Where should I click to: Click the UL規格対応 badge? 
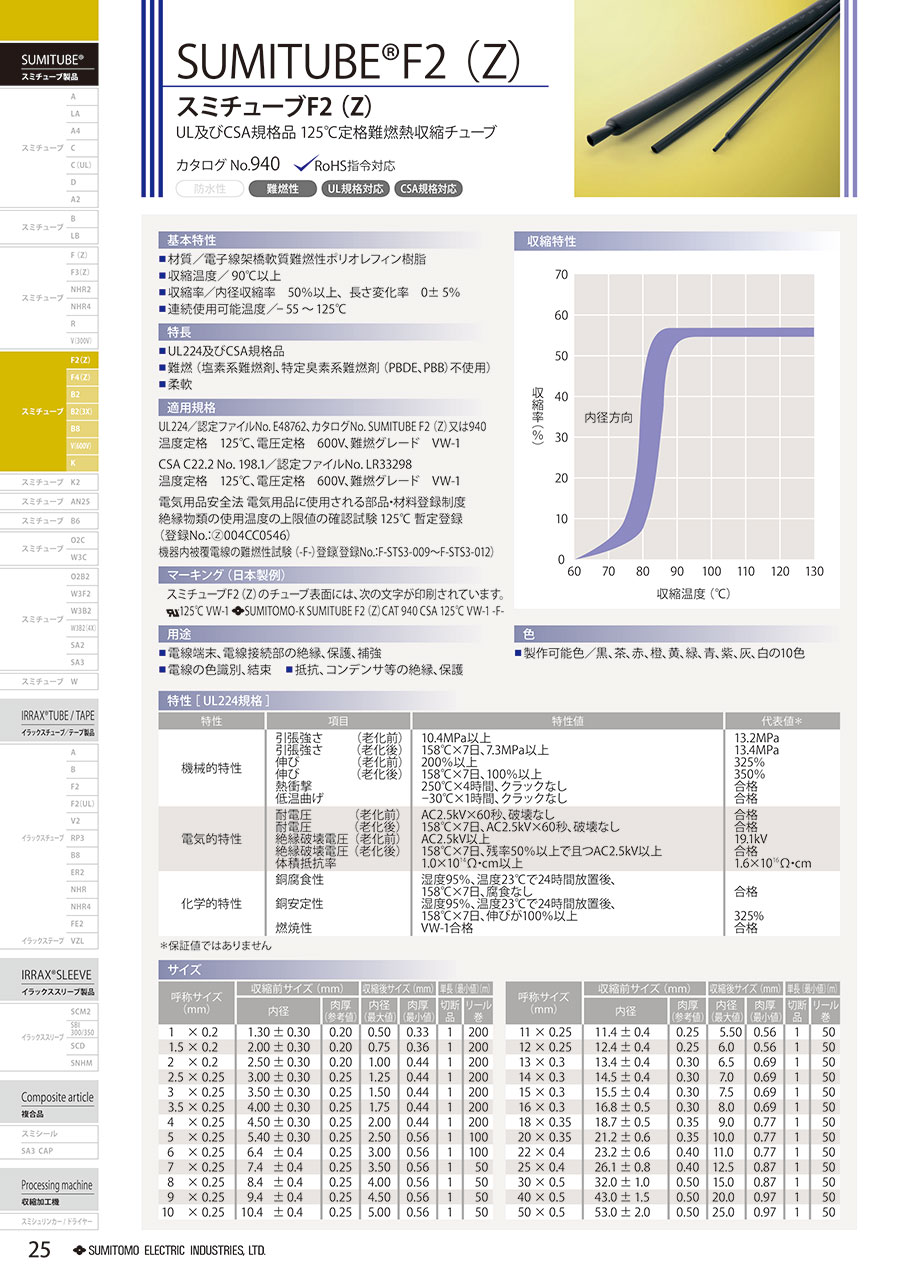[x=355, y=188]
